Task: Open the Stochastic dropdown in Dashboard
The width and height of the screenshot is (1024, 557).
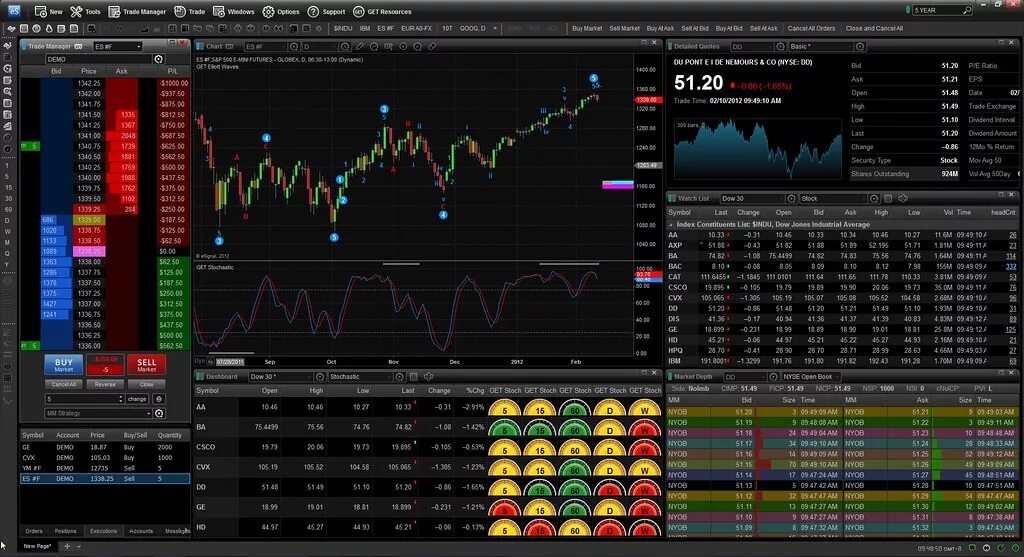Action: point(360,377)
